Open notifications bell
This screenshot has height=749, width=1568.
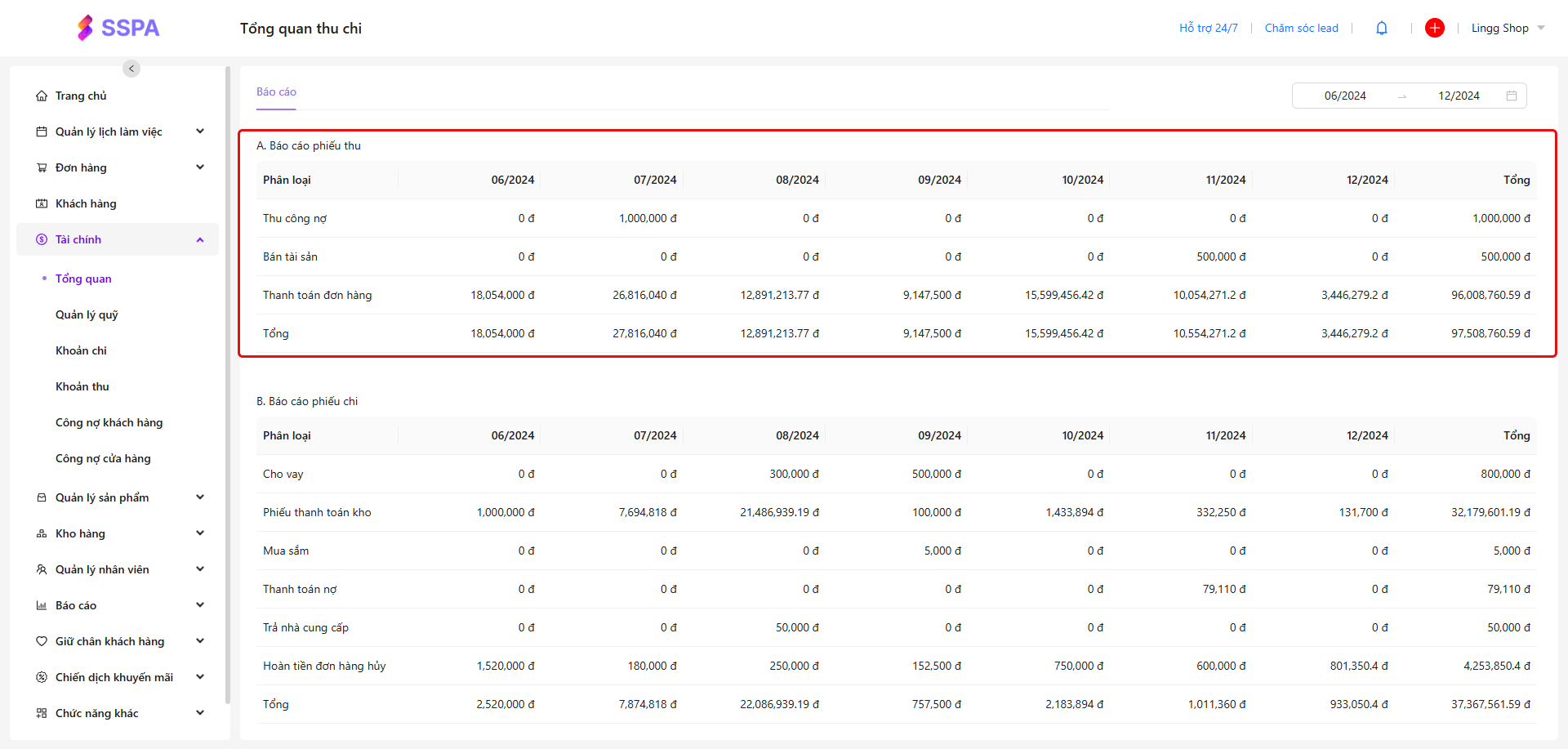click(x=1382, y=28)
